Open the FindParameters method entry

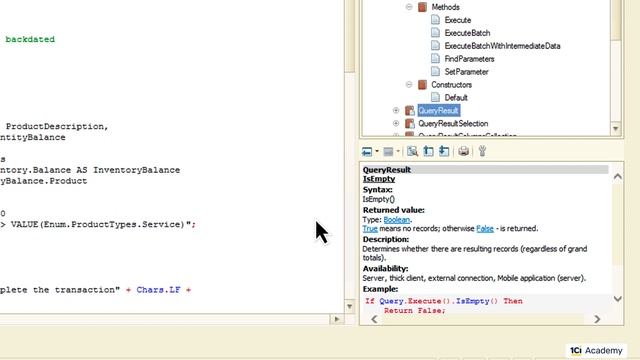(x=469, y=59)
